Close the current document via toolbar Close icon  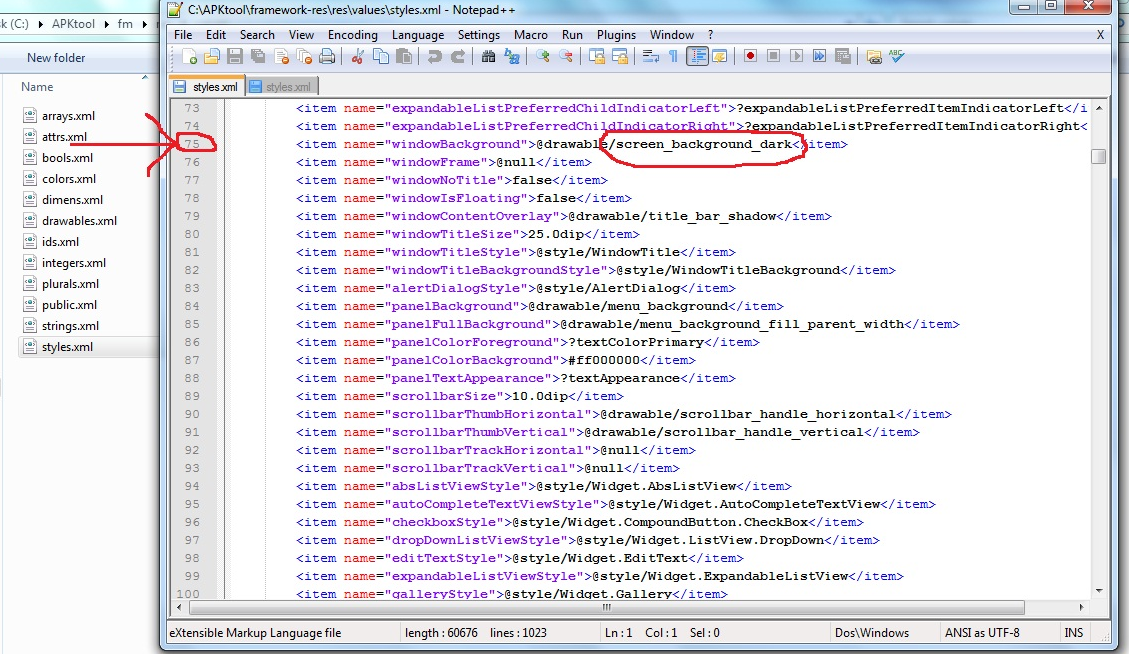[282, 56]
